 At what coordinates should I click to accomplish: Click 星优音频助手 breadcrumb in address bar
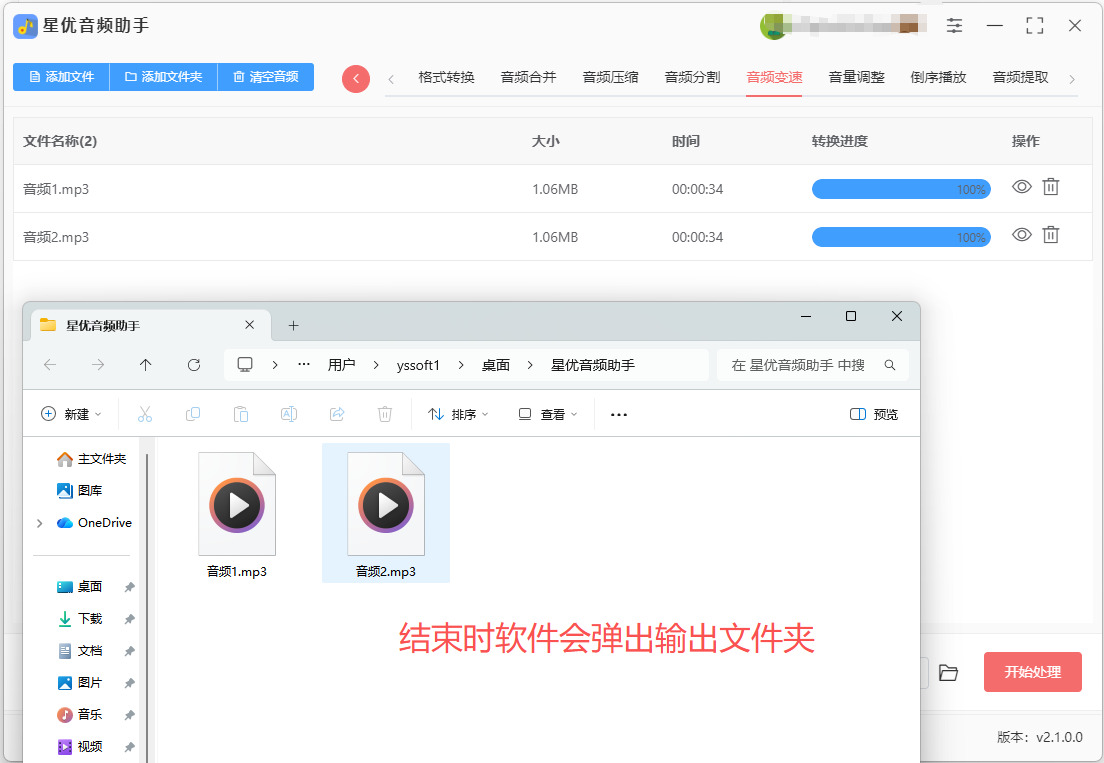(593, 365)
